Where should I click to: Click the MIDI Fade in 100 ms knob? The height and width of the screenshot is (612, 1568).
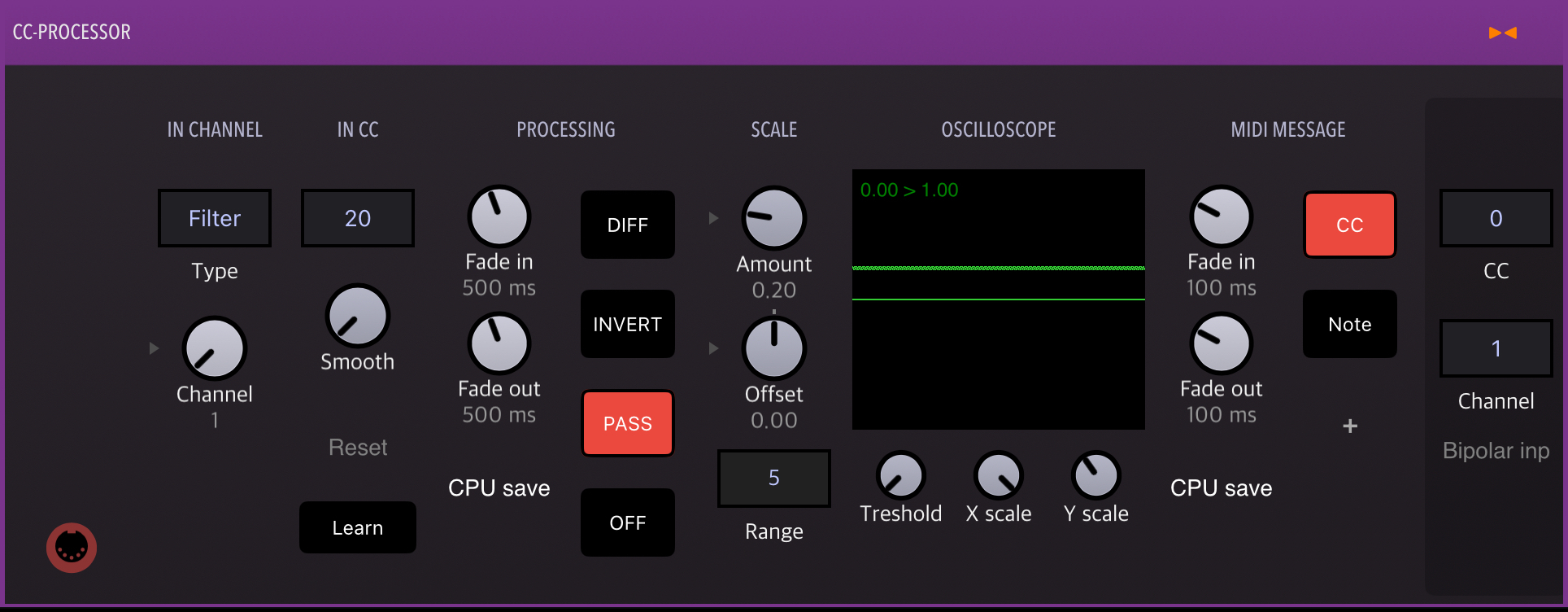tap(1222, 216)
